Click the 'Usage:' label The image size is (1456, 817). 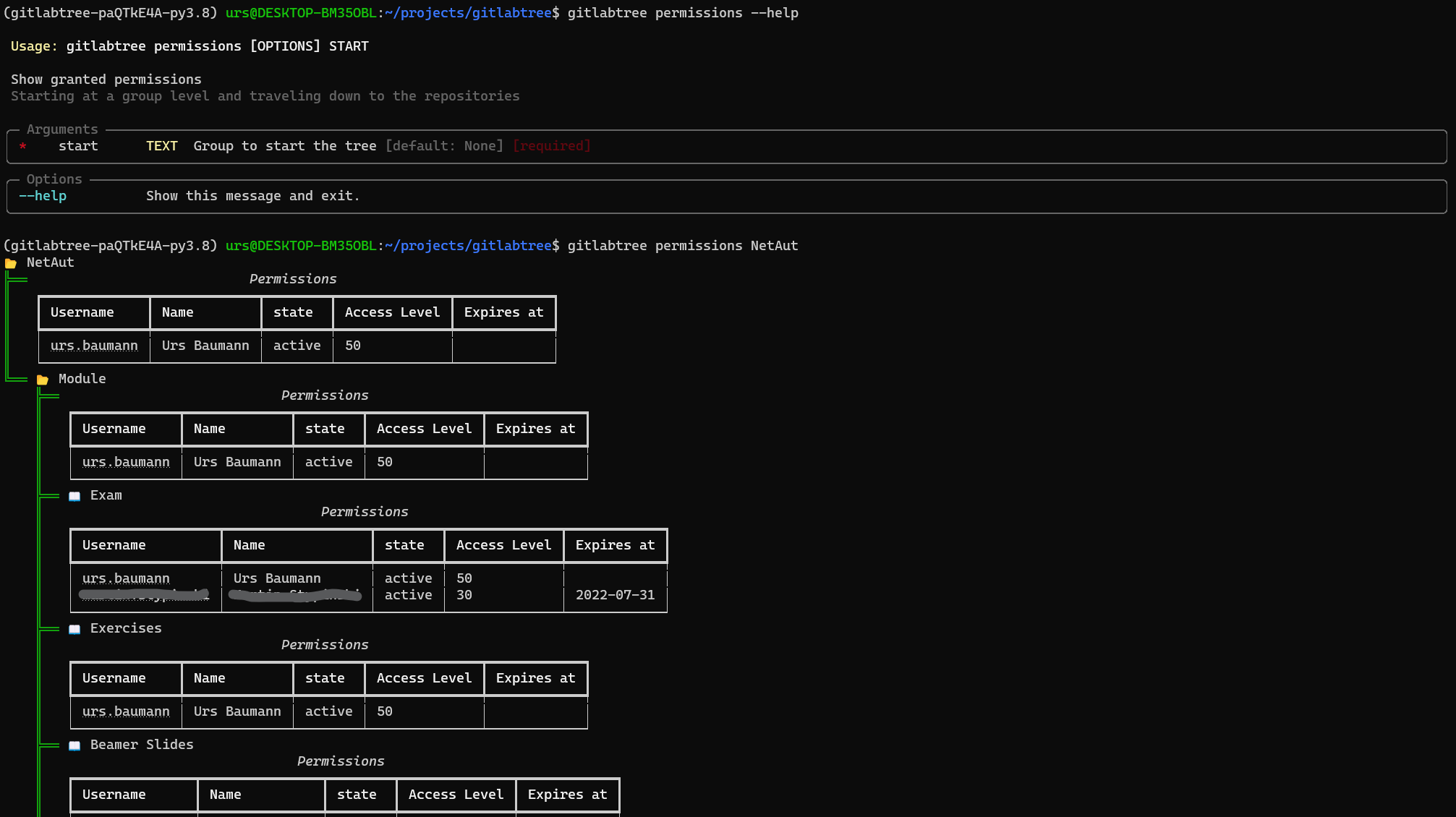click(x=34, y=46)
